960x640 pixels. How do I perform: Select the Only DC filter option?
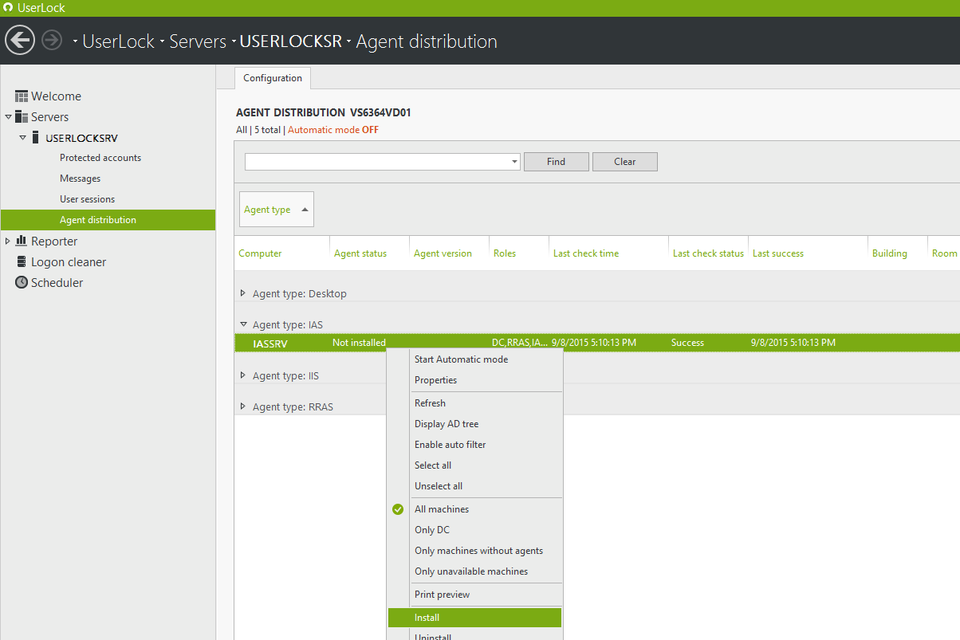pos(430,529)
